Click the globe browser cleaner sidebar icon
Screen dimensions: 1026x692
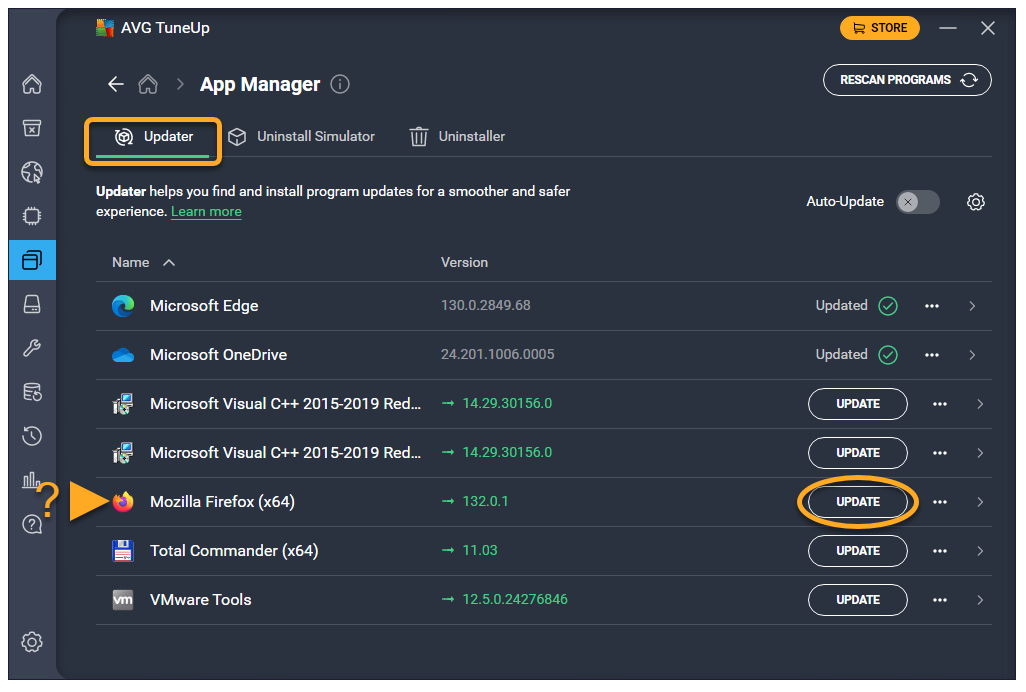[x=32, y=172]
